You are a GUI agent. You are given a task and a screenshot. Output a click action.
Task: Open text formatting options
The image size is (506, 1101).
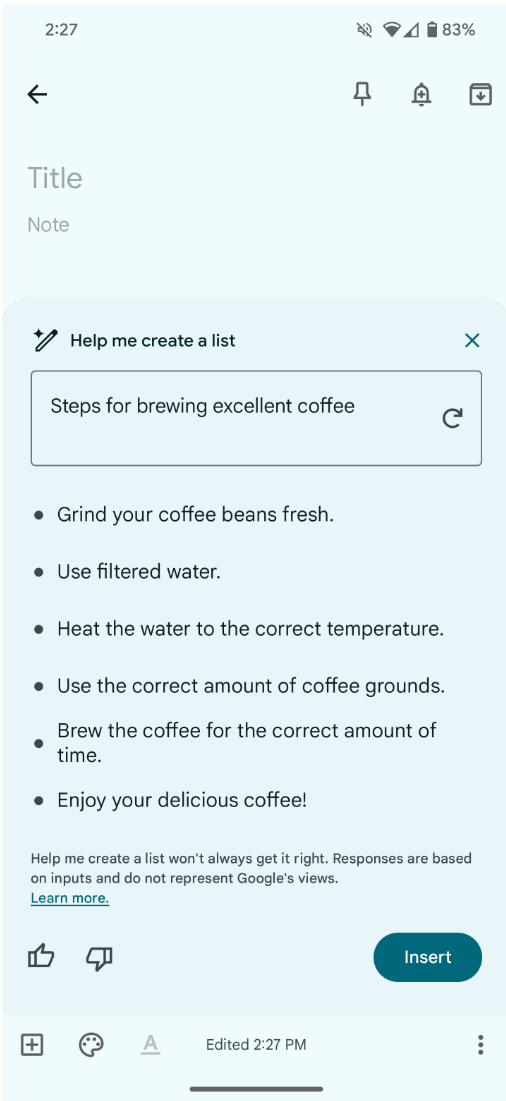click(x=150, y=1045)
